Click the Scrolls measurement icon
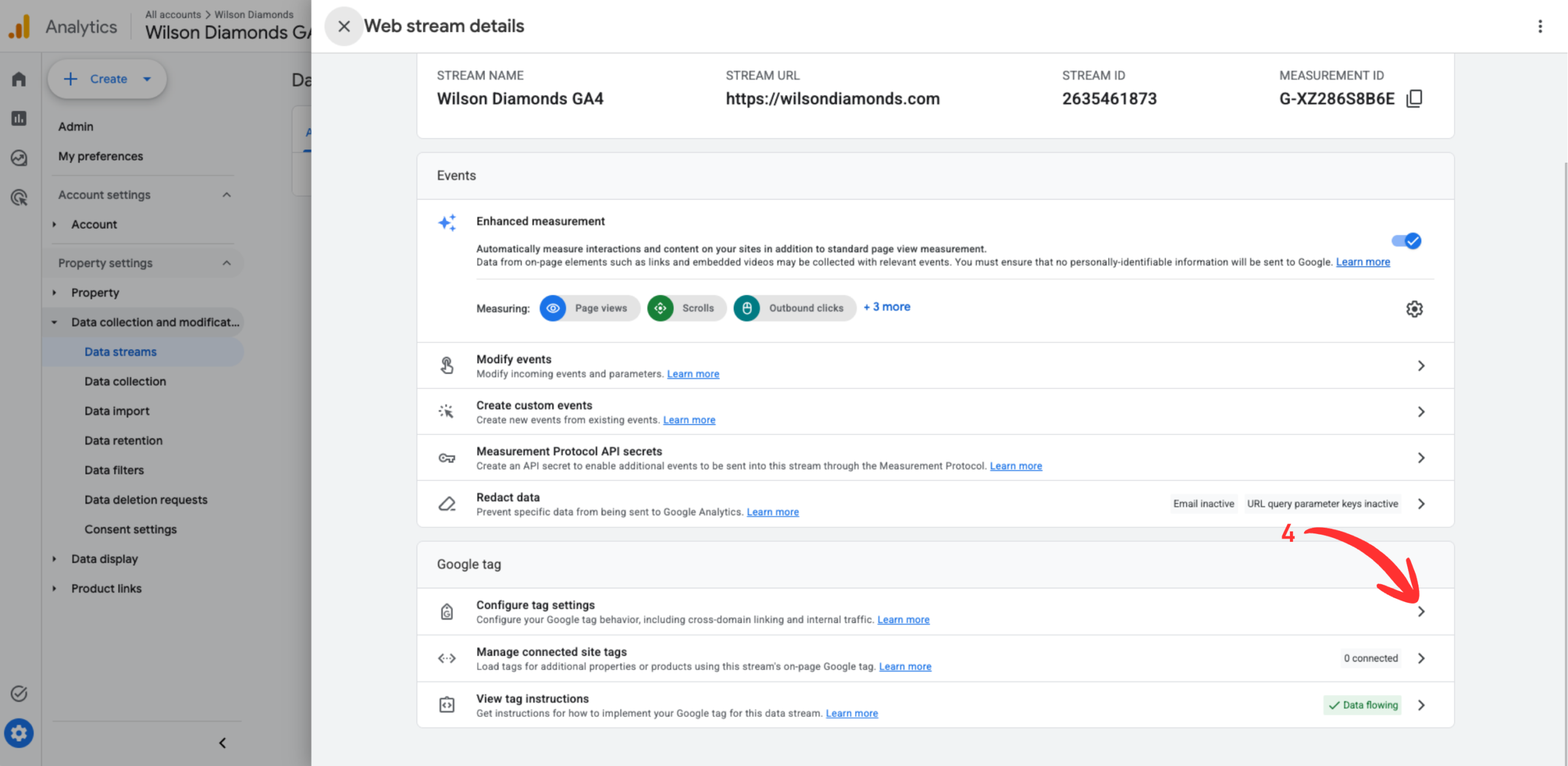 [x=660, y=308]
